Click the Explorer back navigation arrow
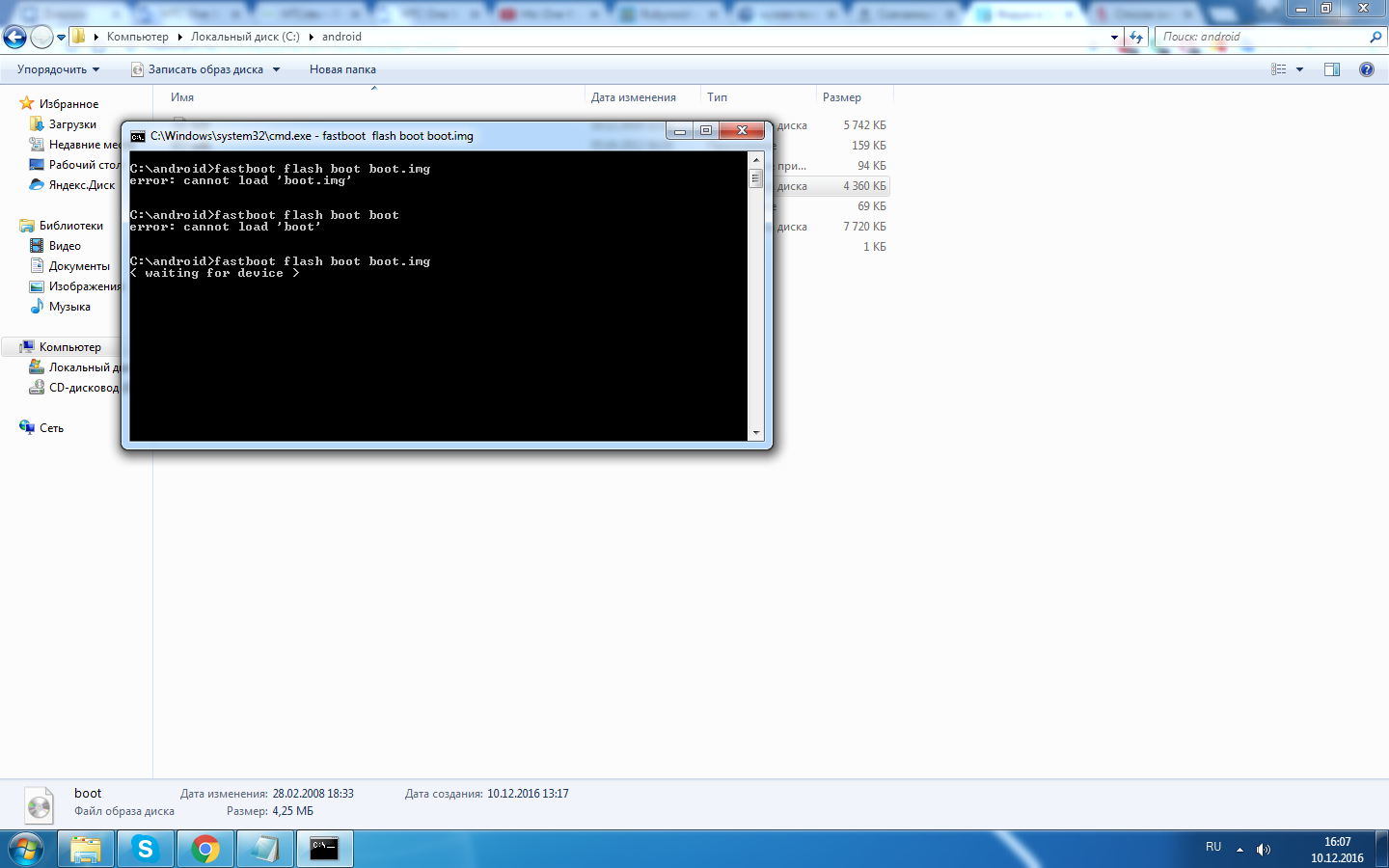Screen dimensions: 1389x868 click(x=15, y=38)
